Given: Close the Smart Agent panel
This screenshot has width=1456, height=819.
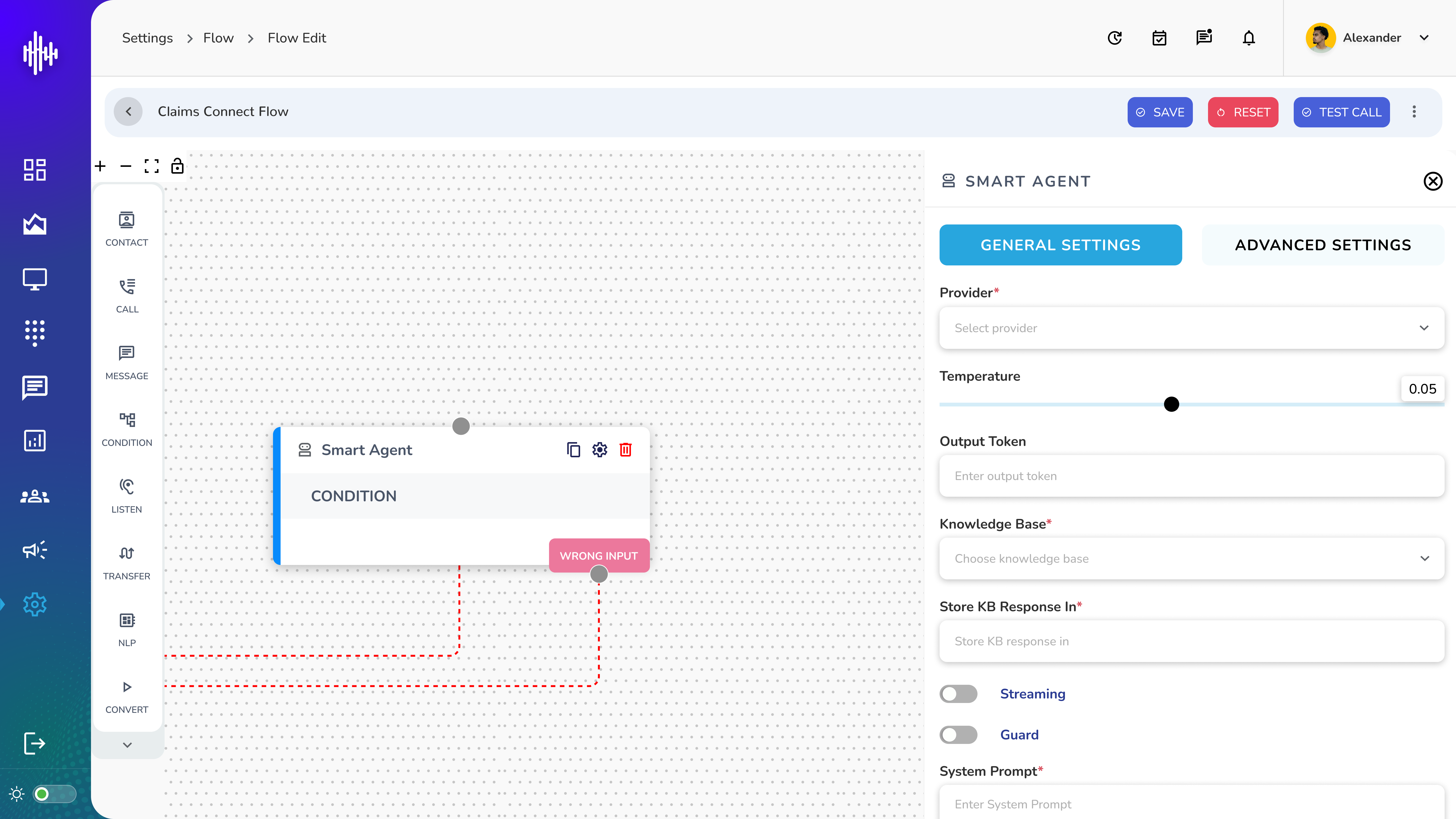Looking at the screenshot, I should coord(1433,181).
